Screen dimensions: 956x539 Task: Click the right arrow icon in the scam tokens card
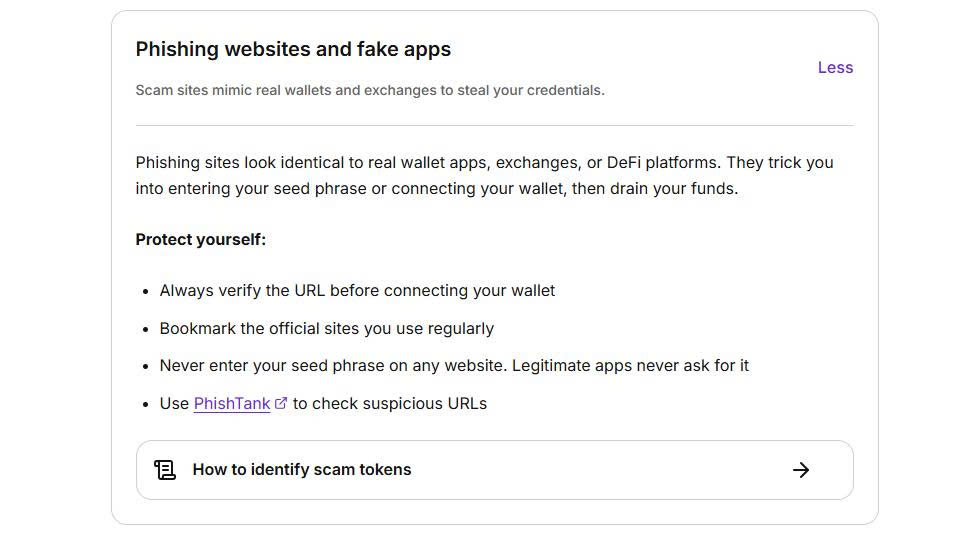[x=801, y=470]
